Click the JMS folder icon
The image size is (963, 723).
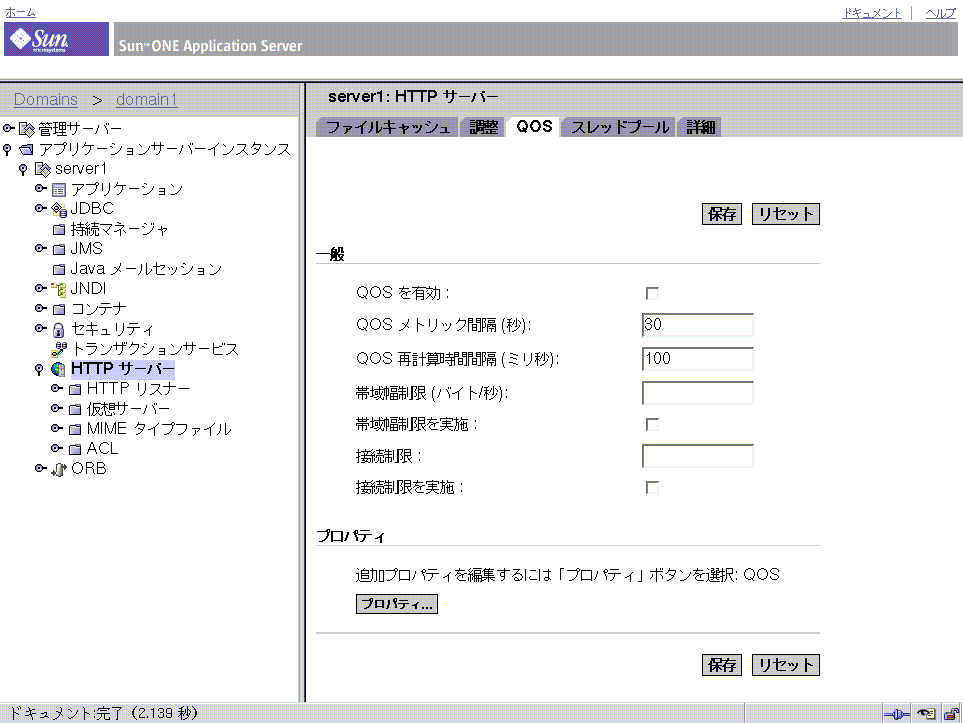point(59,249)
